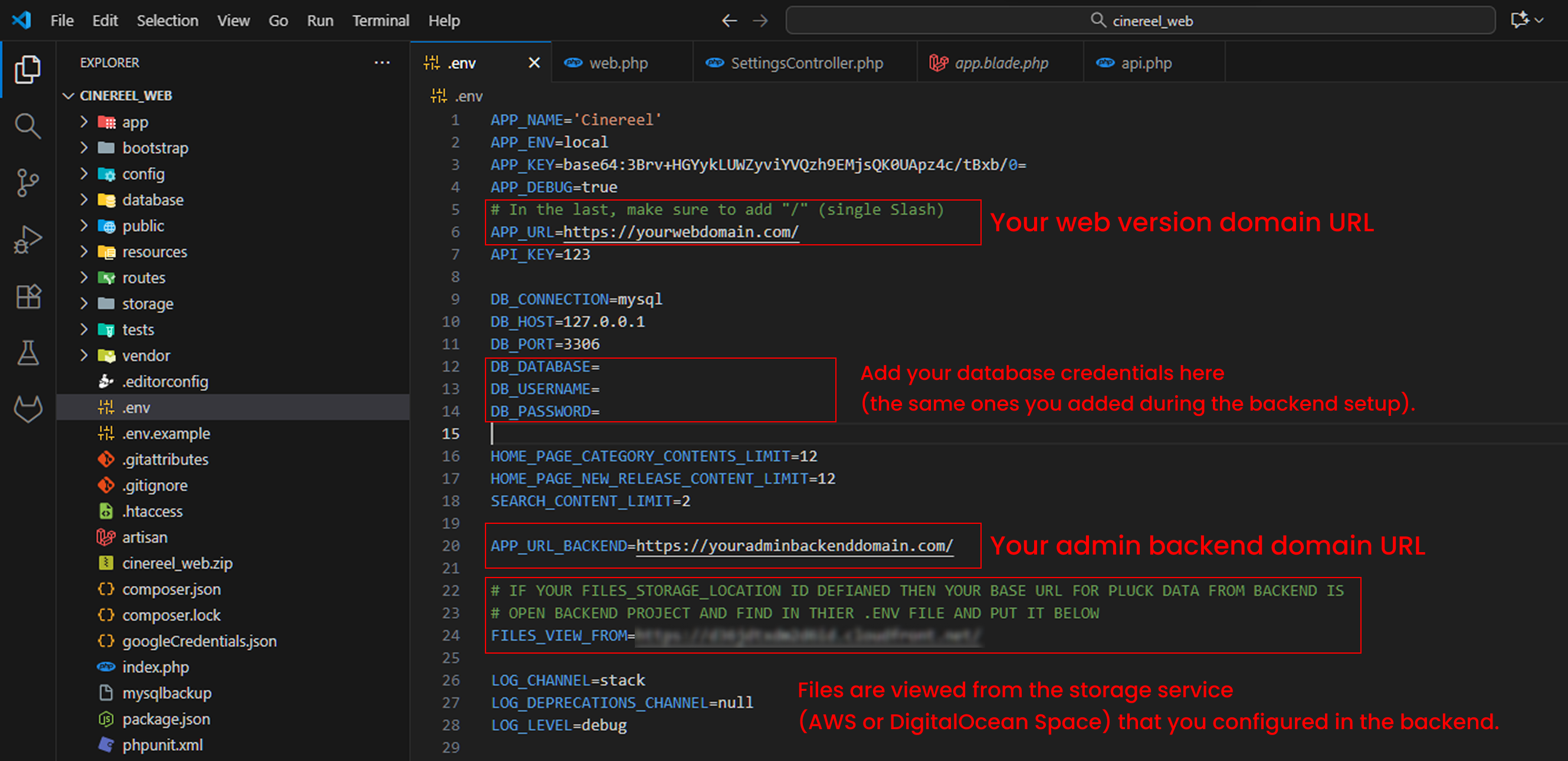Open the Terminal menu
This screenshot has width=1568, height=761.
coord(380,21)
